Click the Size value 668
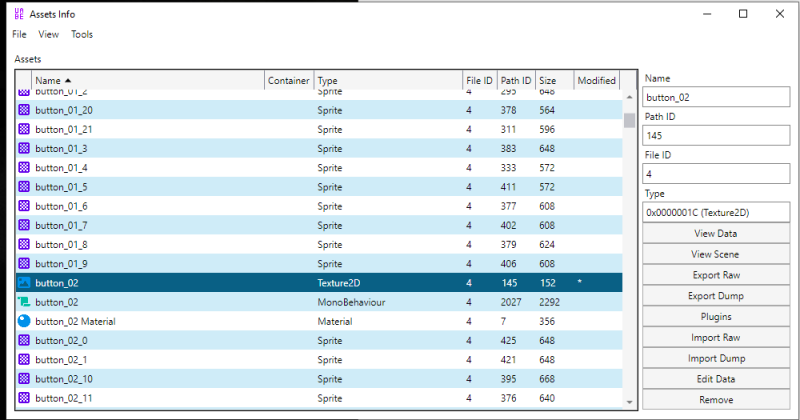This screenshot has height=420, width=800. [x=547, y=379]
